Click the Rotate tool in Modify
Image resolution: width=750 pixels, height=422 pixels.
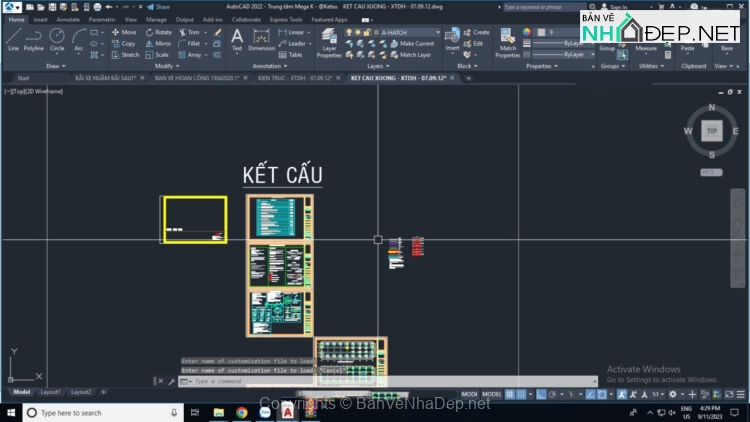tap(158, 32)
